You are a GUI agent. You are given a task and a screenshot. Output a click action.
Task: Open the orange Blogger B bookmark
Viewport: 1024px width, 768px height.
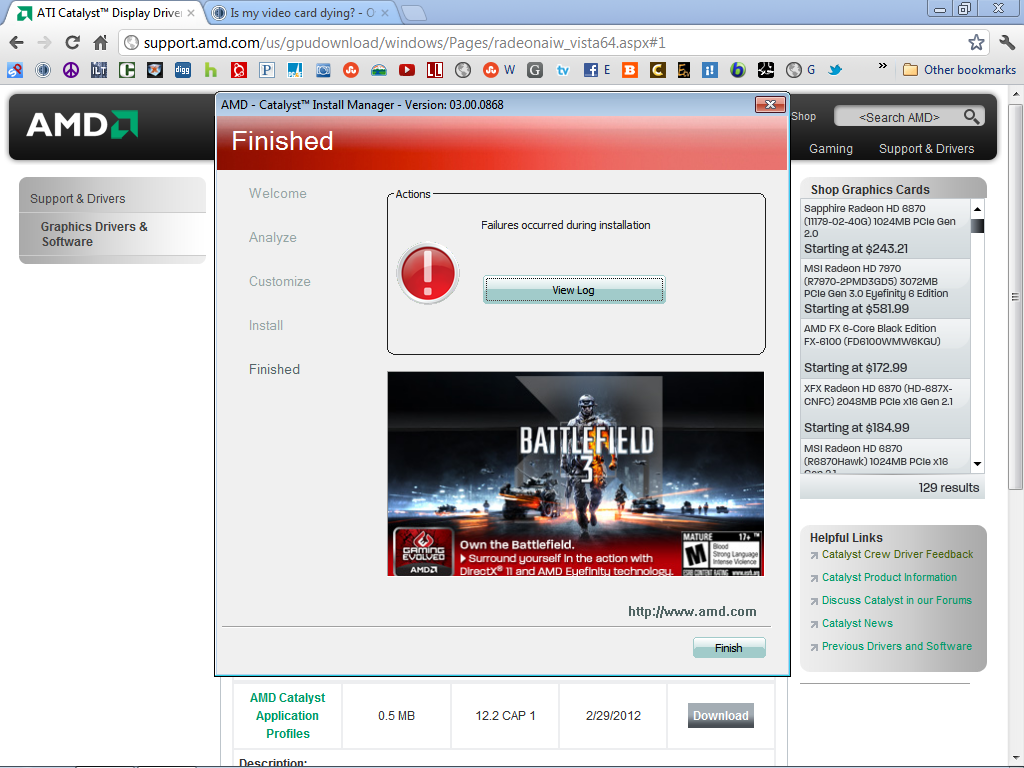[x=630, y=70]
